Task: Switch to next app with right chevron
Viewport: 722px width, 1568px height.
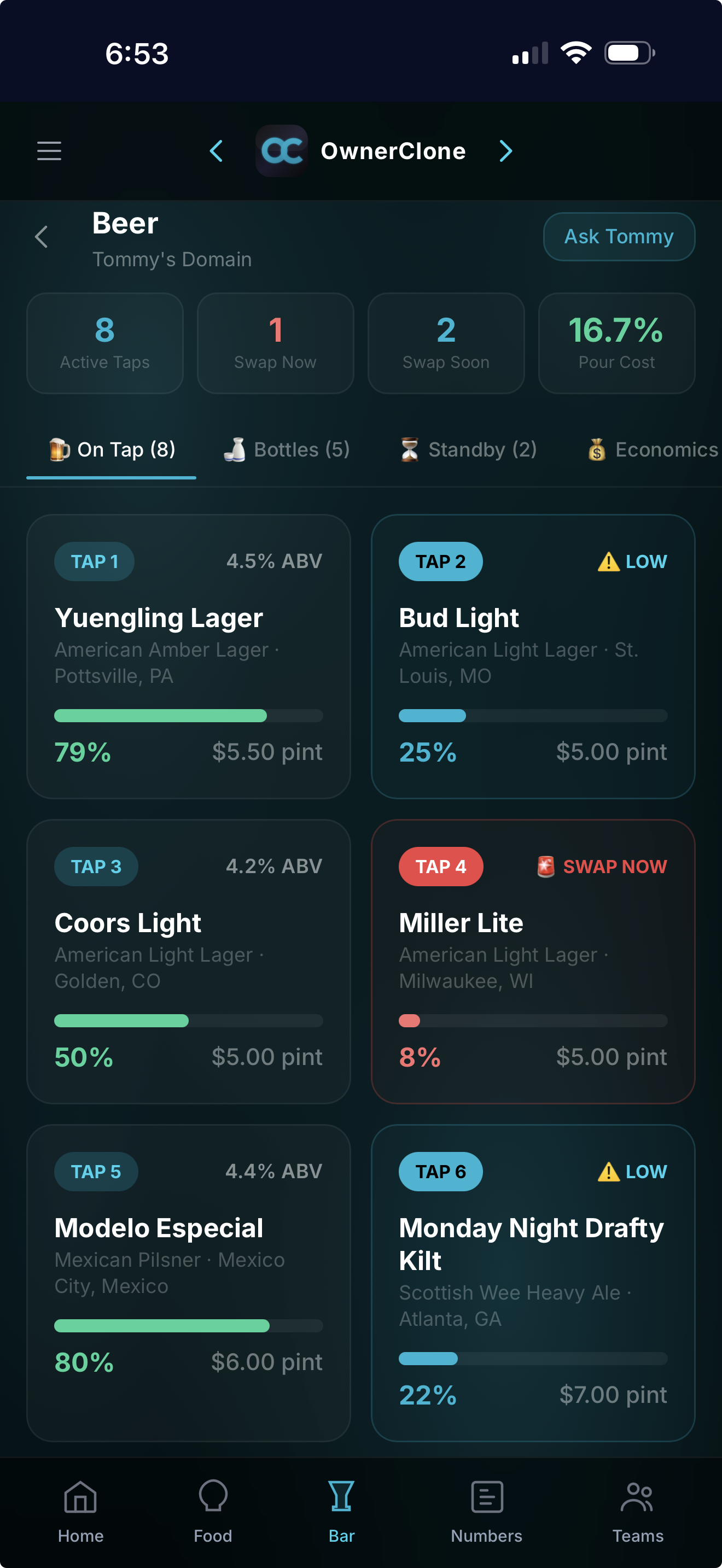Action: (505, 151)
